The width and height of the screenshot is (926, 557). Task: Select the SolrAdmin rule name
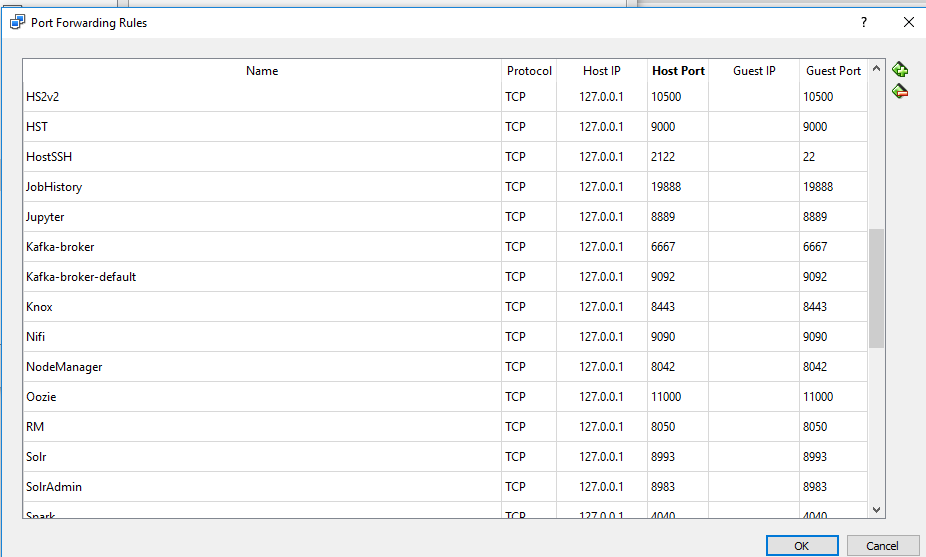click(x=54, y=487)
